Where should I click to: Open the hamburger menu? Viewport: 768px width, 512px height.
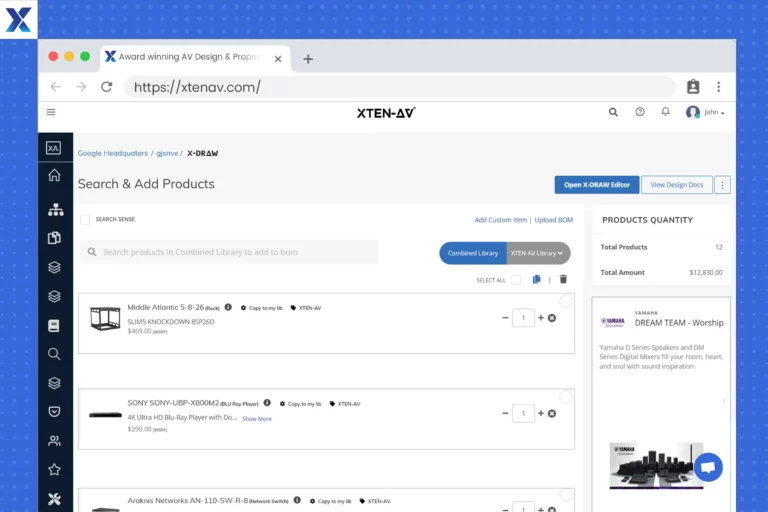pyautogui.click(x=51, y=112)
